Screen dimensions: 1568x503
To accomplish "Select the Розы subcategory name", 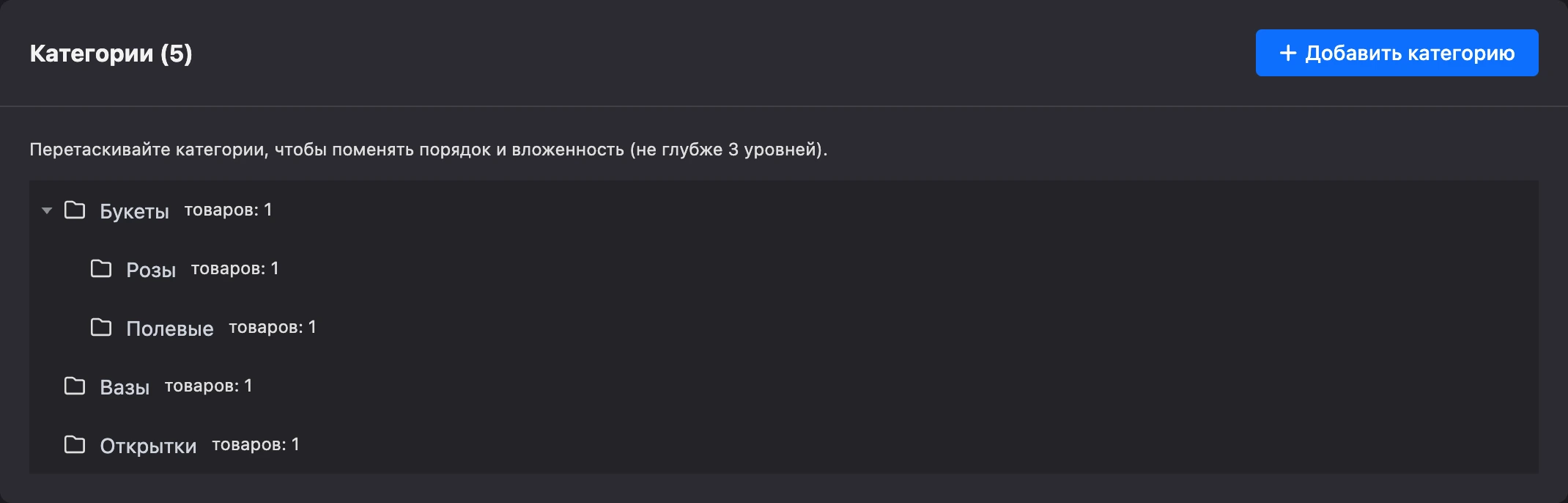I will (x=151, y=270).
